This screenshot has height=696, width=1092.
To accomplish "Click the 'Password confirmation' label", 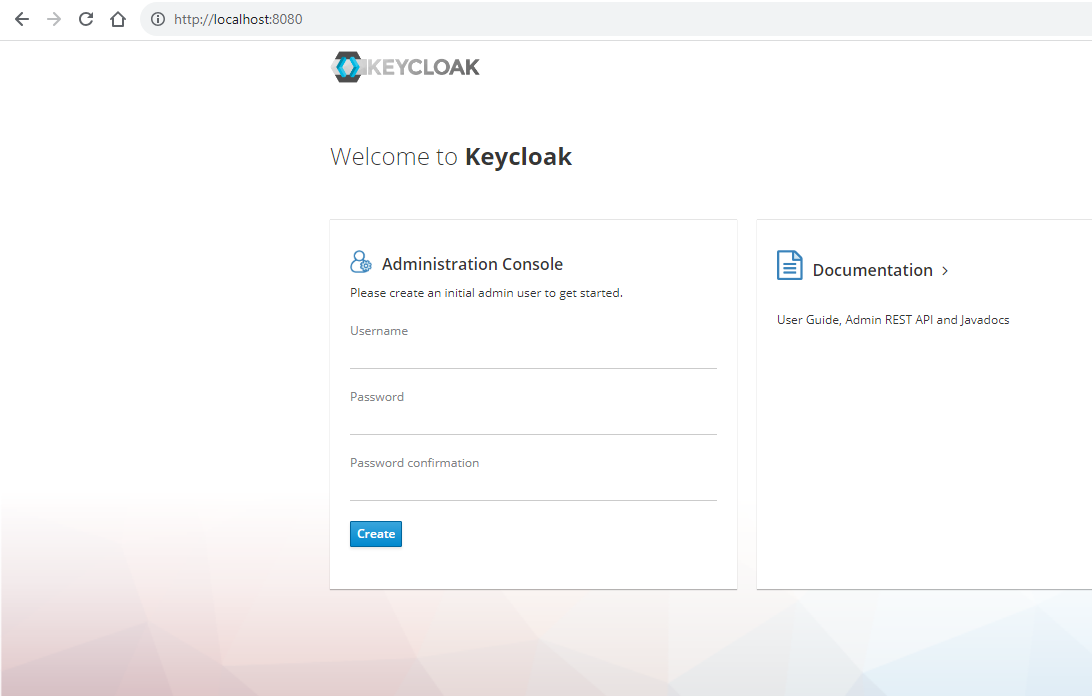I will [414, 463].
